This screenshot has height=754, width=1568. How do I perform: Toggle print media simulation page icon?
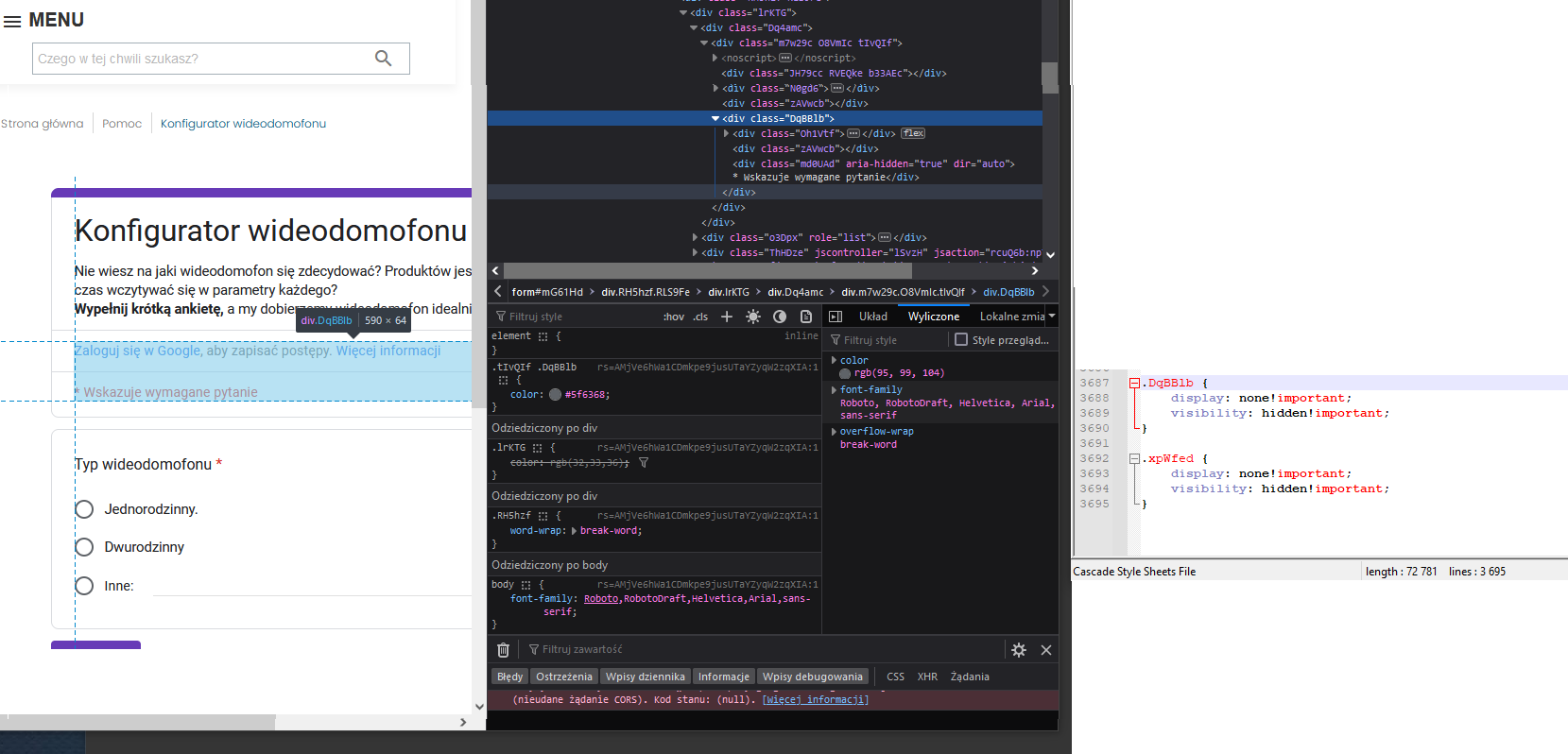[x=806, y=317]
